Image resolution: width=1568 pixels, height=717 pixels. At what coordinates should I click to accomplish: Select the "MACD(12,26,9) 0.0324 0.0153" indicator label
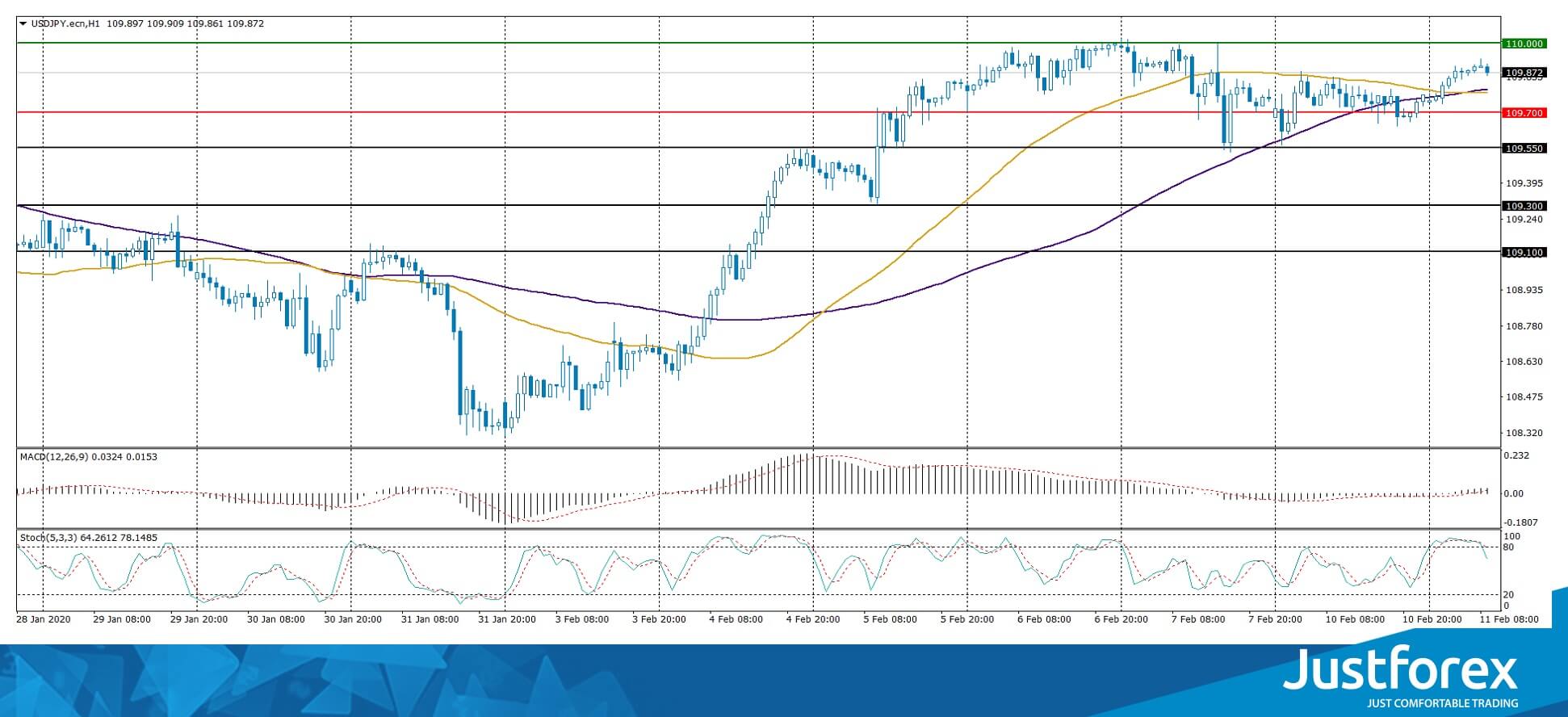(89, 457)
